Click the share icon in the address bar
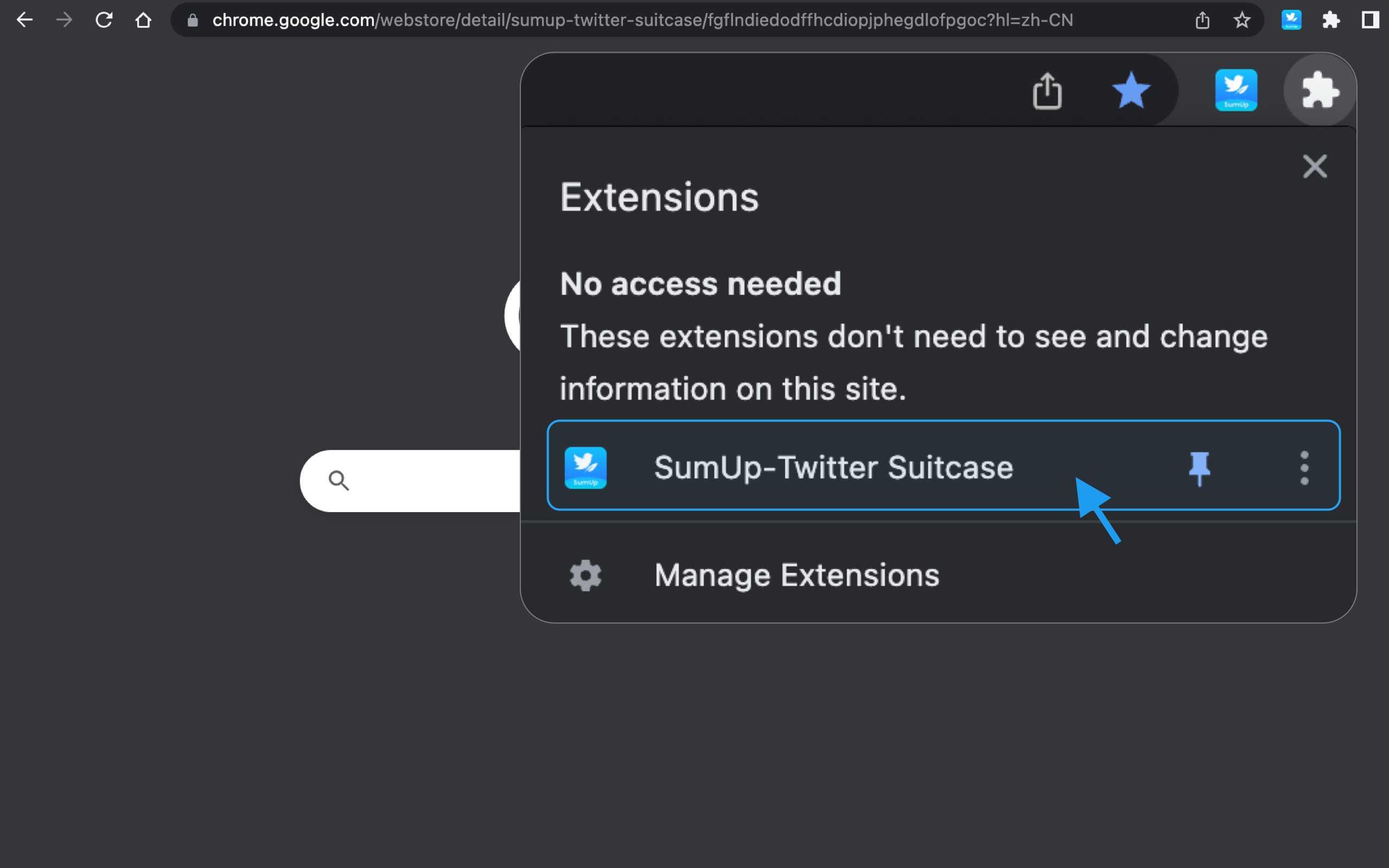The height and width of the screenshot is (868, 1389). tap(1202, 20)
